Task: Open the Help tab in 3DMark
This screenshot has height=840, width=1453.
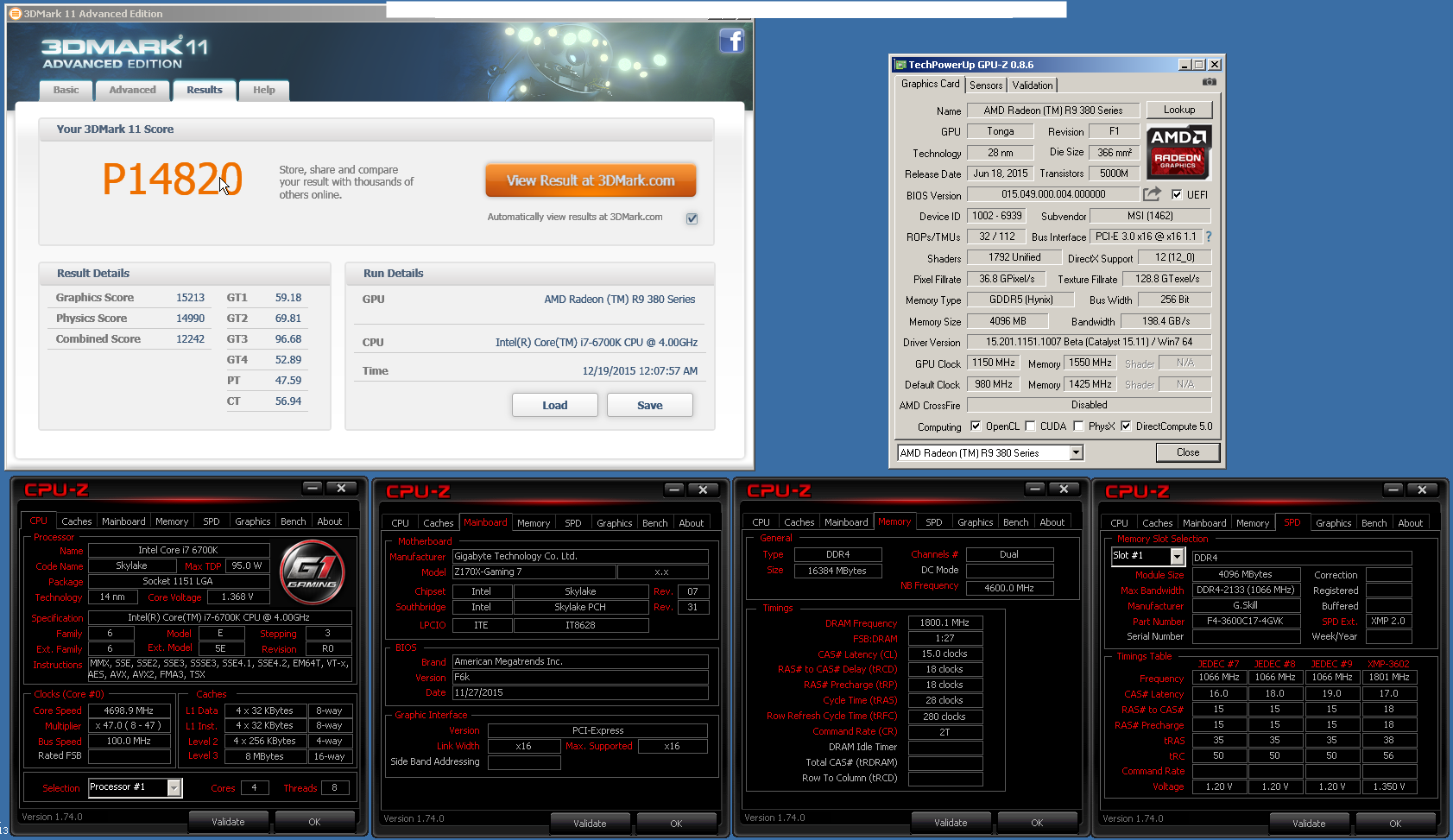Action: (x=264, y=90)
